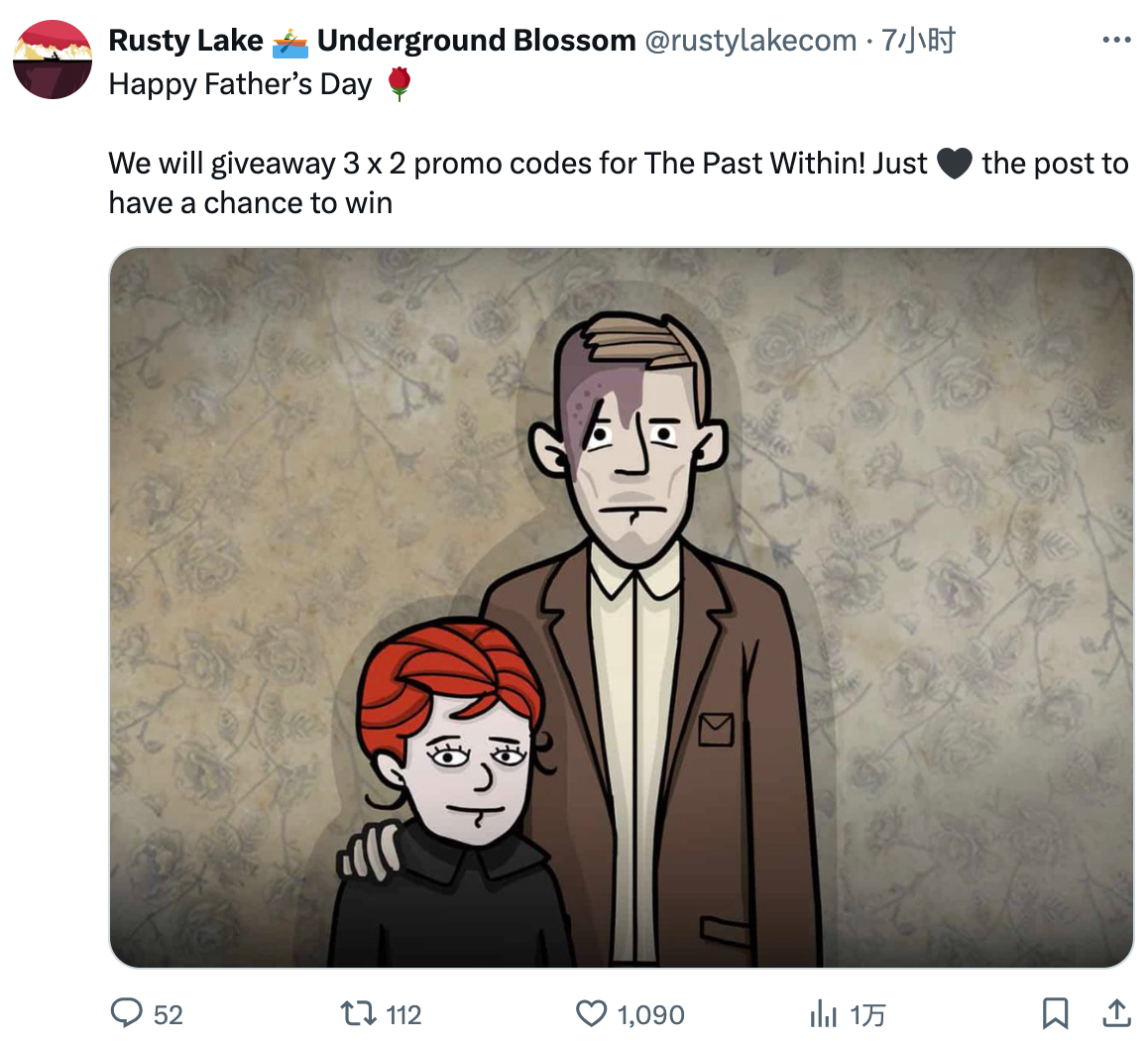
Task: Open the @rustylakecom handle link
Action: (750, 41)
